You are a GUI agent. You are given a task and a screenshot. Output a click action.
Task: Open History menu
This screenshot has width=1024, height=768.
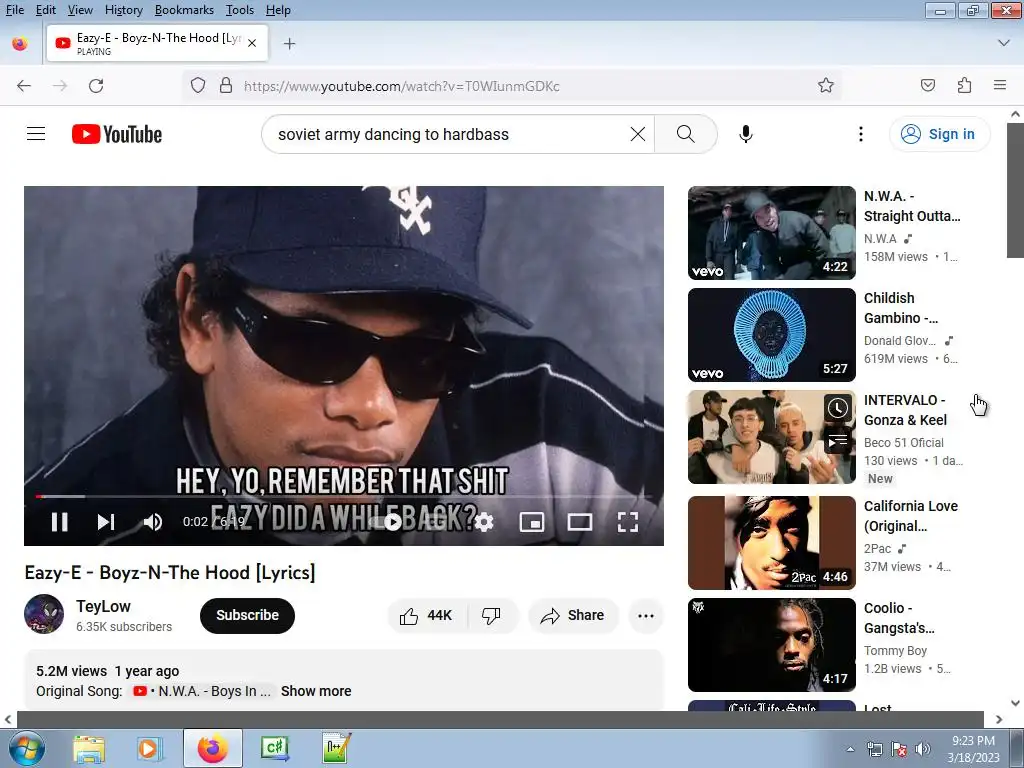[x=123, y=10]
